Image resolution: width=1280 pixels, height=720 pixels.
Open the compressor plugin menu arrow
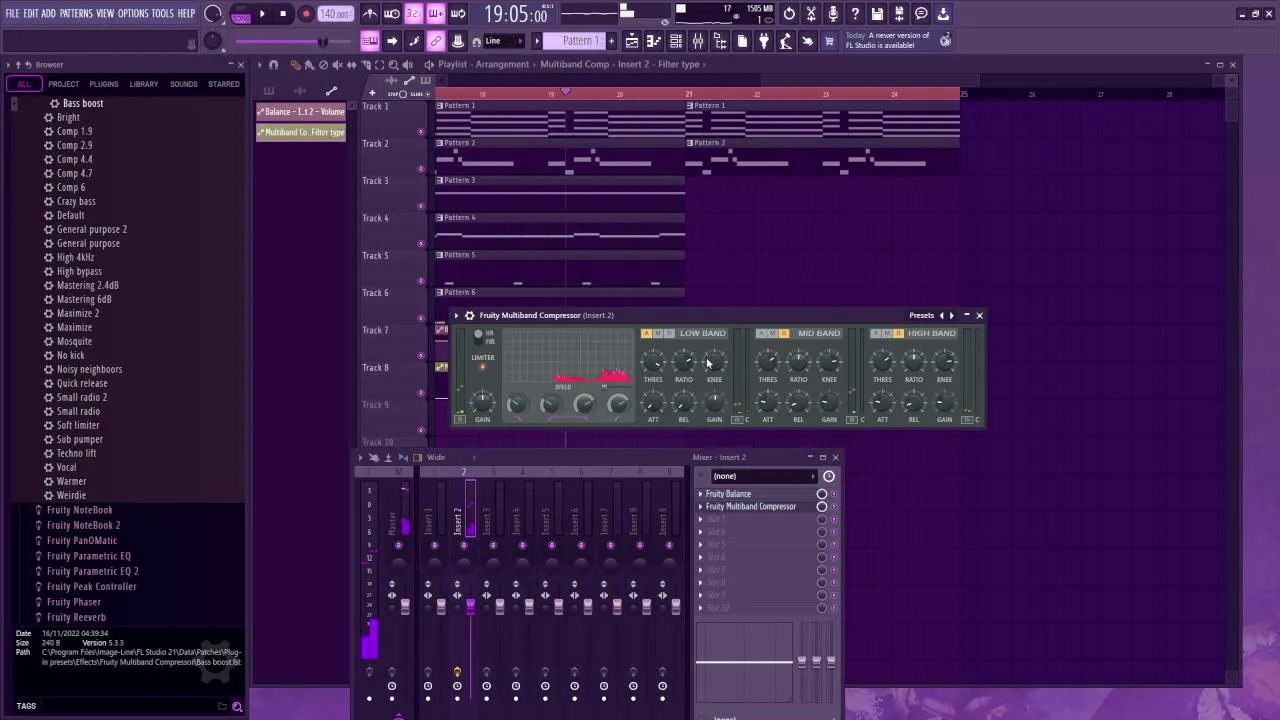(456, 316)
